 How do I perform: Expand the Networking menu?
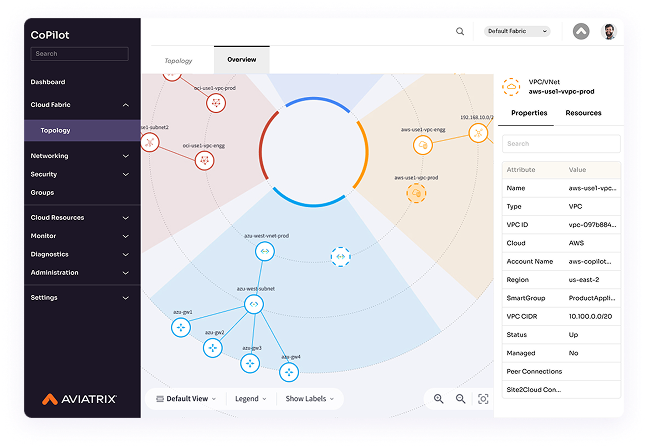tap(126, 156)
